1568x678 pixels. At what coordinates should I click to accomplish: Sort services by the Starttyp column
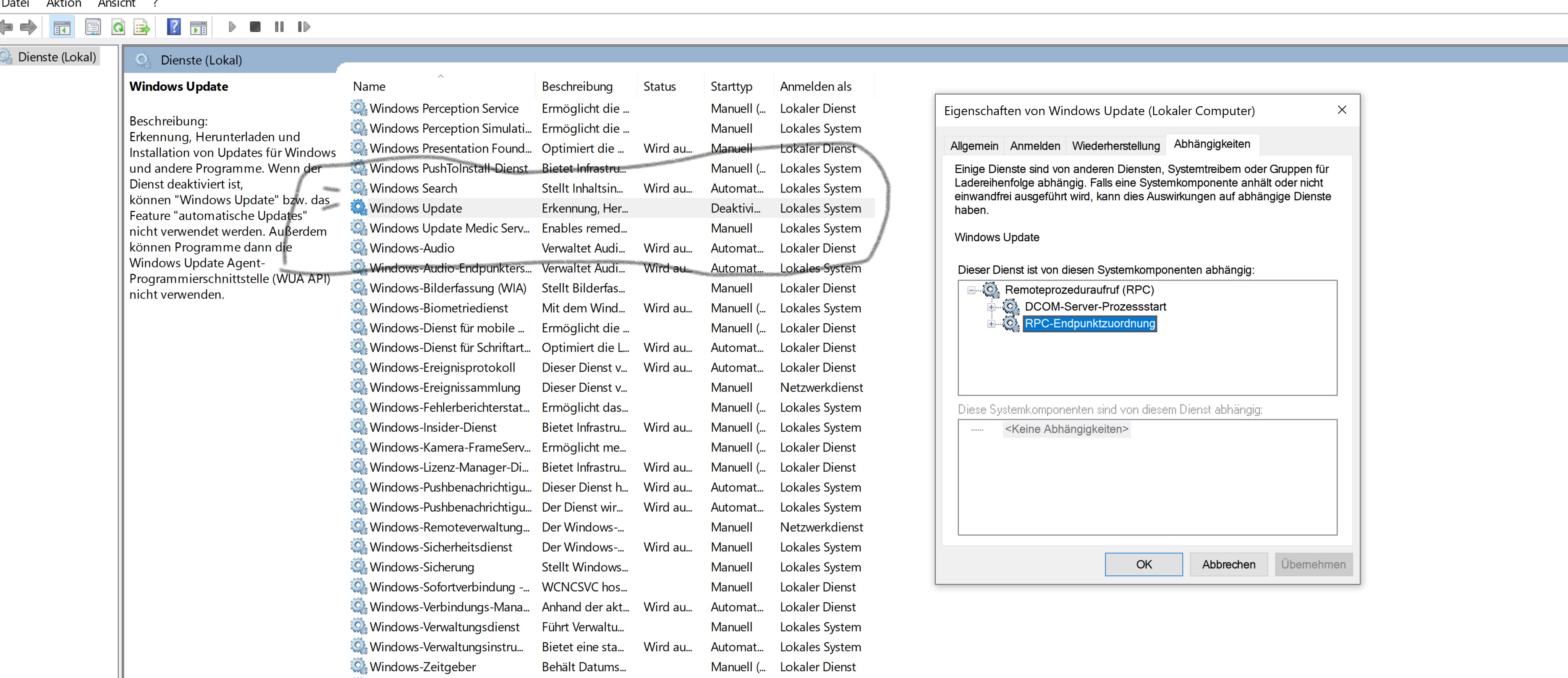pyautogui.click(x=731, y=87)
